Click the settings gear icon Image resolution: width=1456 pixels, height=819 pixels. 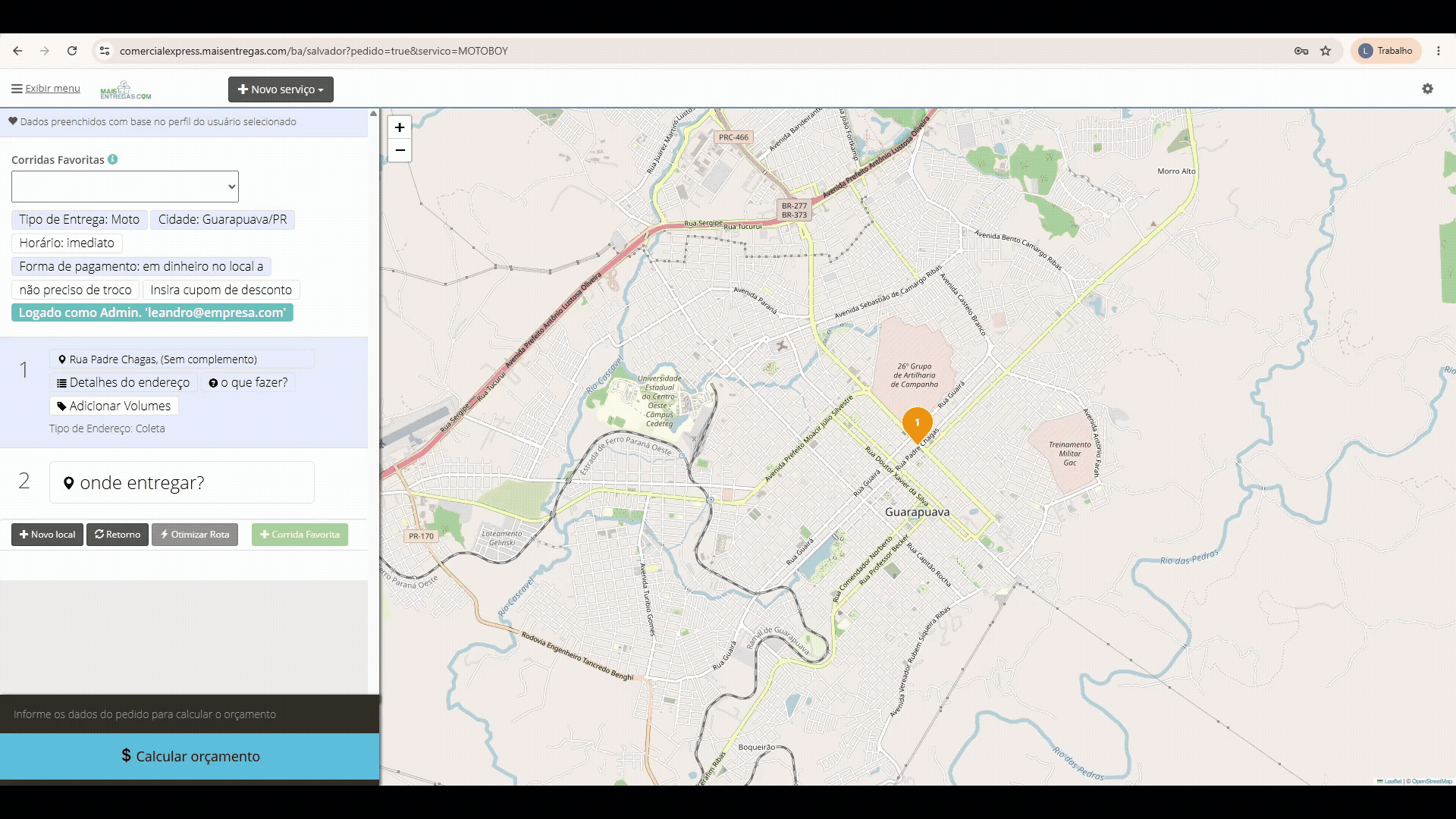(1427, 89)
